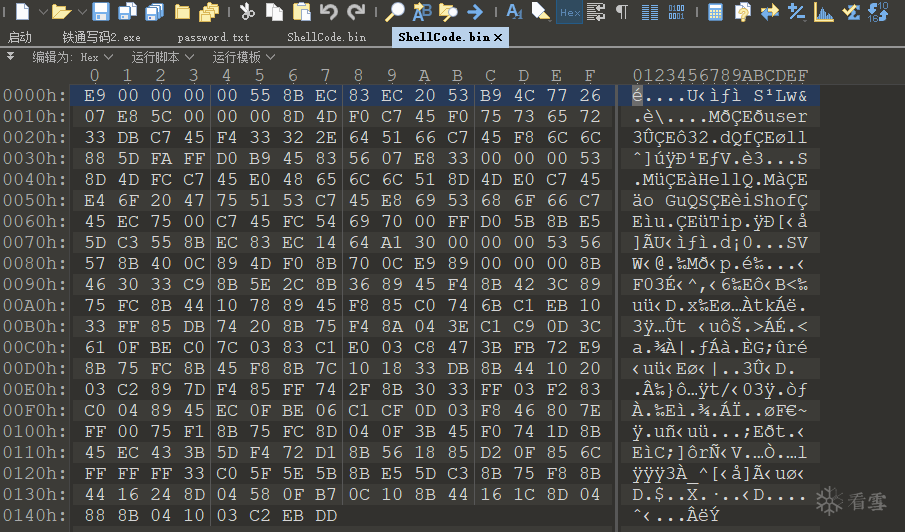Viewport: 905px width, 532px height.
Task: Undo the last edit
Action: pos(328,12)
